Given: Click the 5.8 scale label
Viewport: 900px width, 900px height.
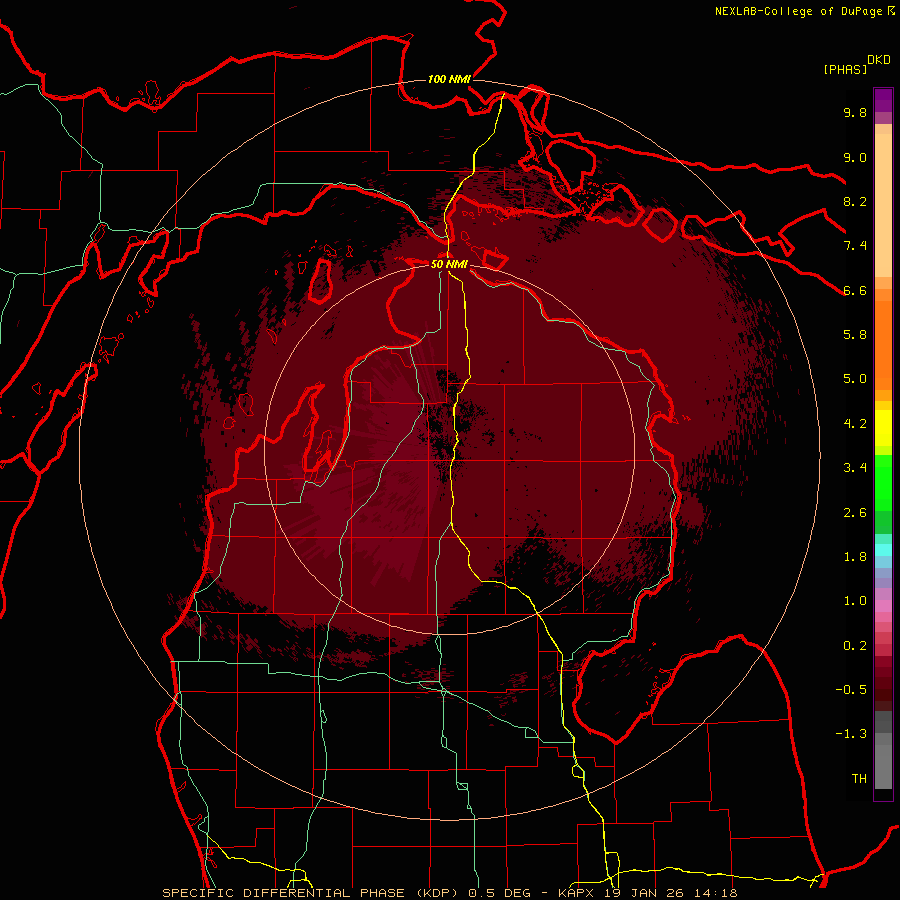Looking at the screenshot, I should tap(855, 335).
